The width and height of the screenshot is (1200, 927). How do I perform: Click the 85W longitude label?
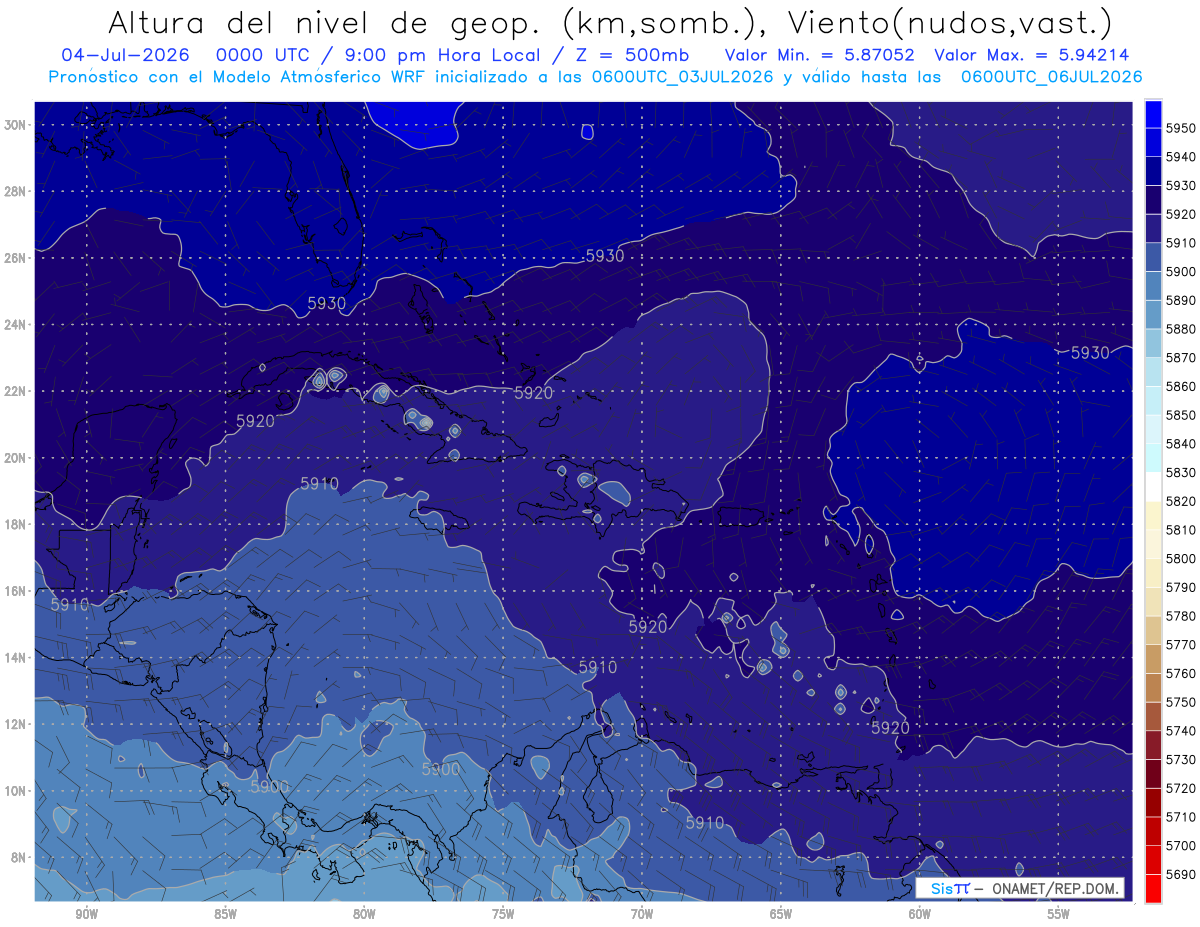pyautogui.click(x=225, y=914)
